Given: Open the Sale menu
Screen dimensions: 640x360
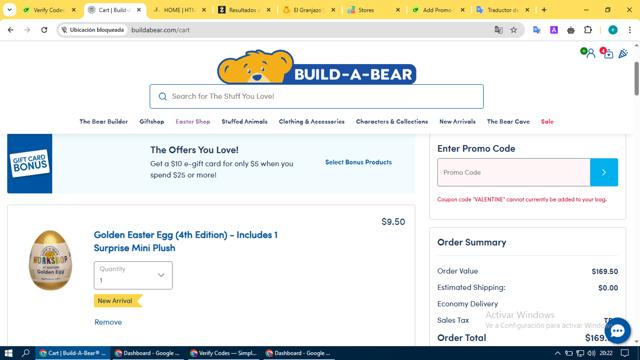Looking at the screenshot, I should (x=547, y=122).
